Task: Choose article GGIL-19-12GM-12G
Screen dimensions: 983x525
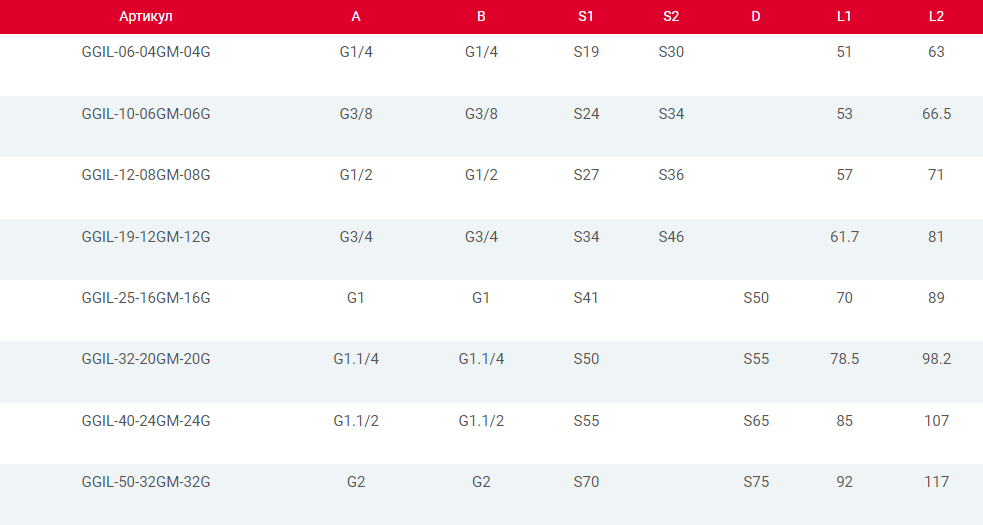Action: point(146,237)
